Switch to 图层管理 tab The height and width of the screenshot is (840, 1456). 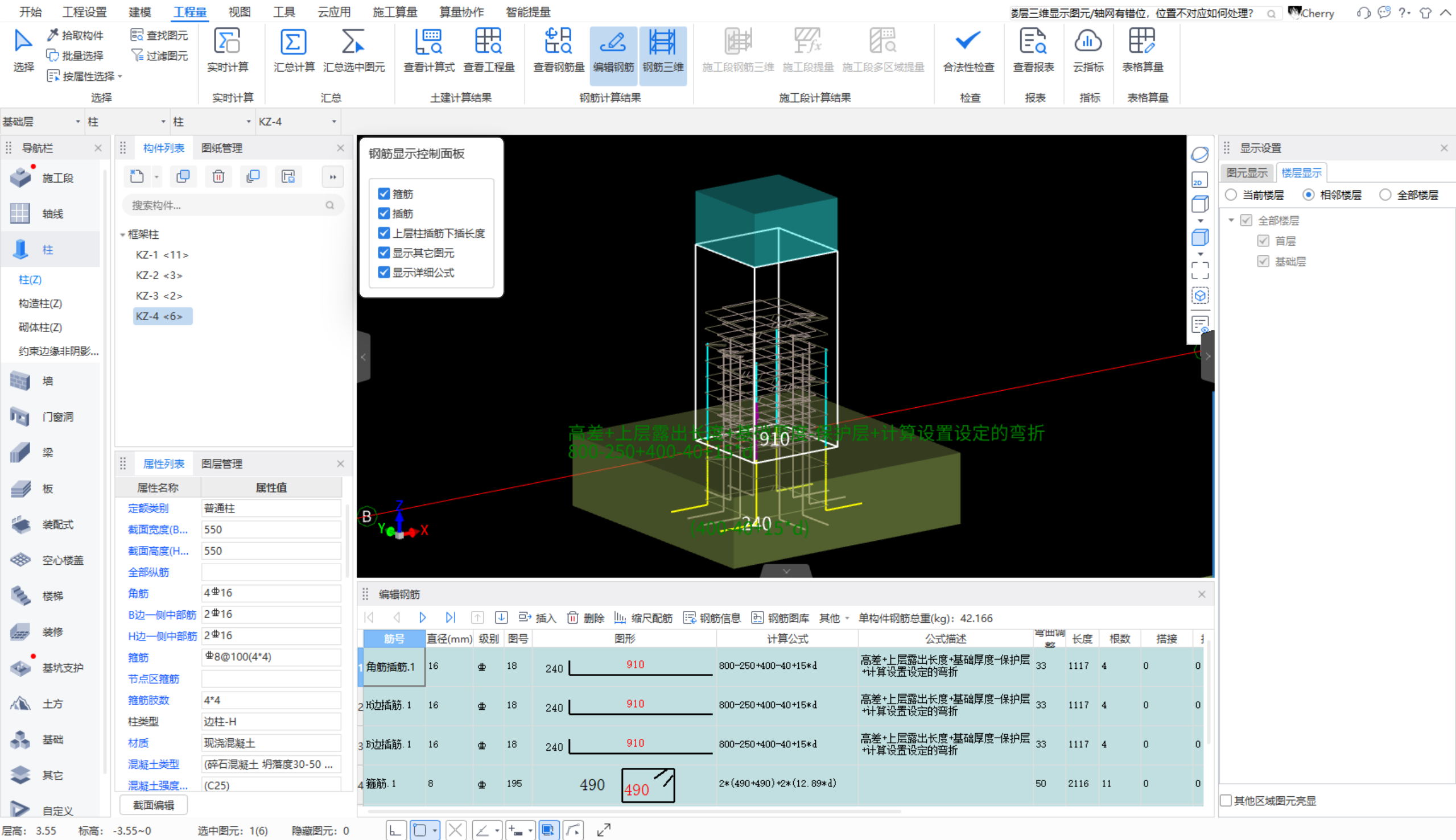221,464
